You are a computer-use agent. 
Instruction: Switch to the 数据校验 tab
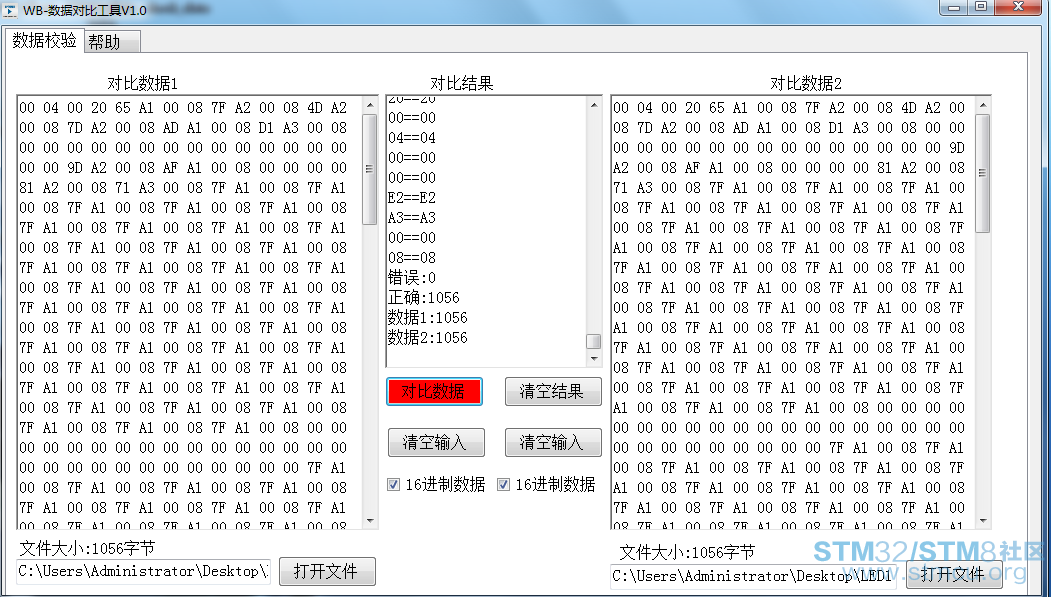[44, 40]
